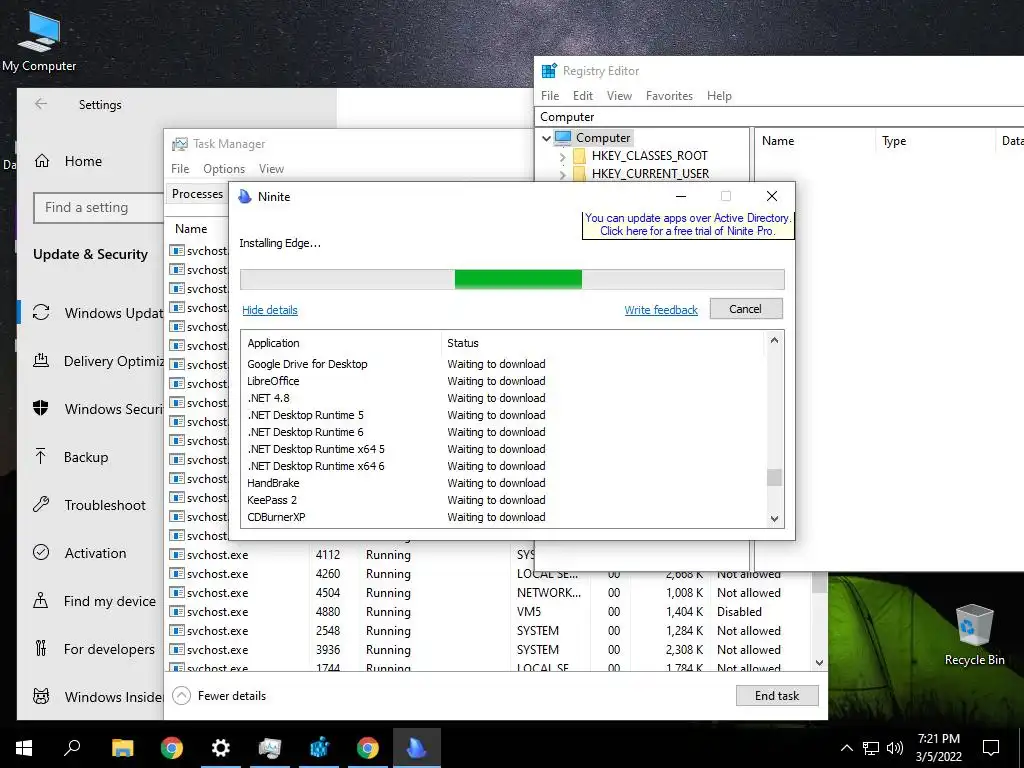Open Registry Editor Edit menu
1024x768 pixels.
pyautogui.click(x=583, y=96)
